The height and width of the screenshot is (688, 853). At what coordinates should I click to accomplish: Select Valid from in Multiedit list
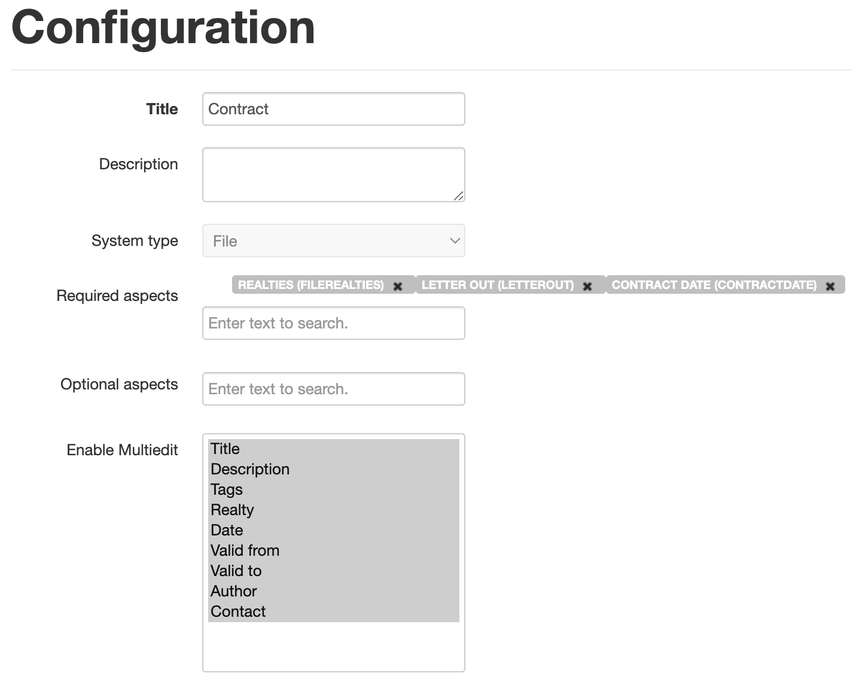click(245, 550)
